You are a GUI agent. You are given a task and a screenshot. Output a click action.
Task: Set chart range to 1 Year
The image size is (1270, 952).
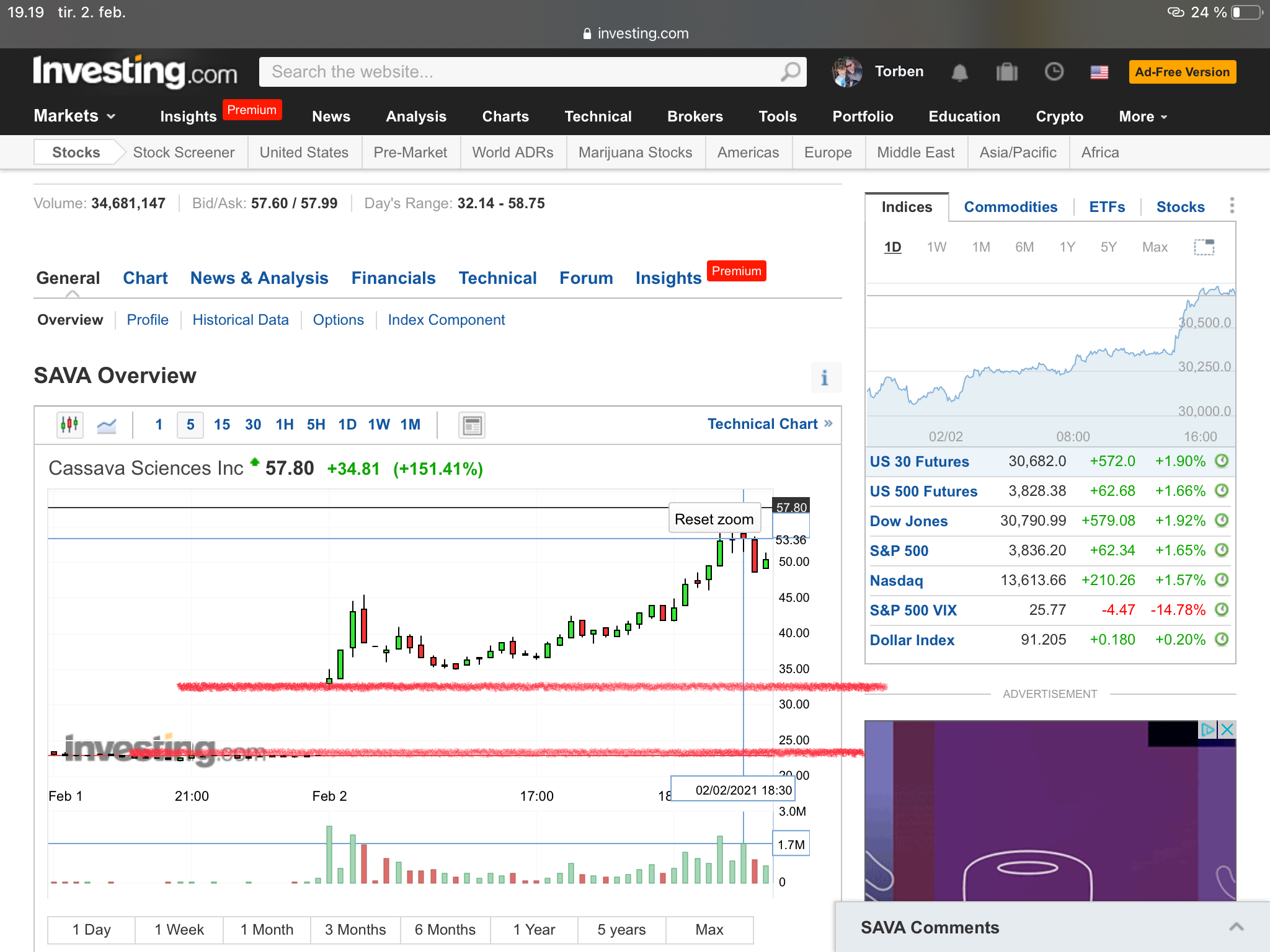click(534, 930)
